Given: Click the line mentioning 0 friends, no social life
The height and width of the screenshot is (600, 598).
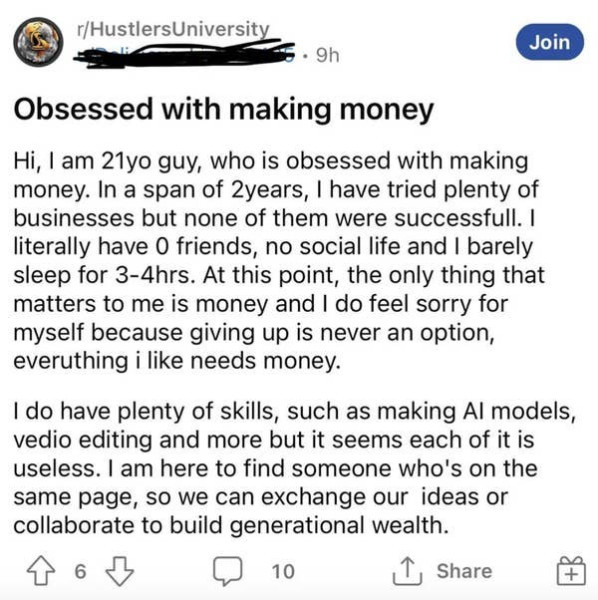Looking at the screenshot, I should pyautogui.click(x=273, y=247).
